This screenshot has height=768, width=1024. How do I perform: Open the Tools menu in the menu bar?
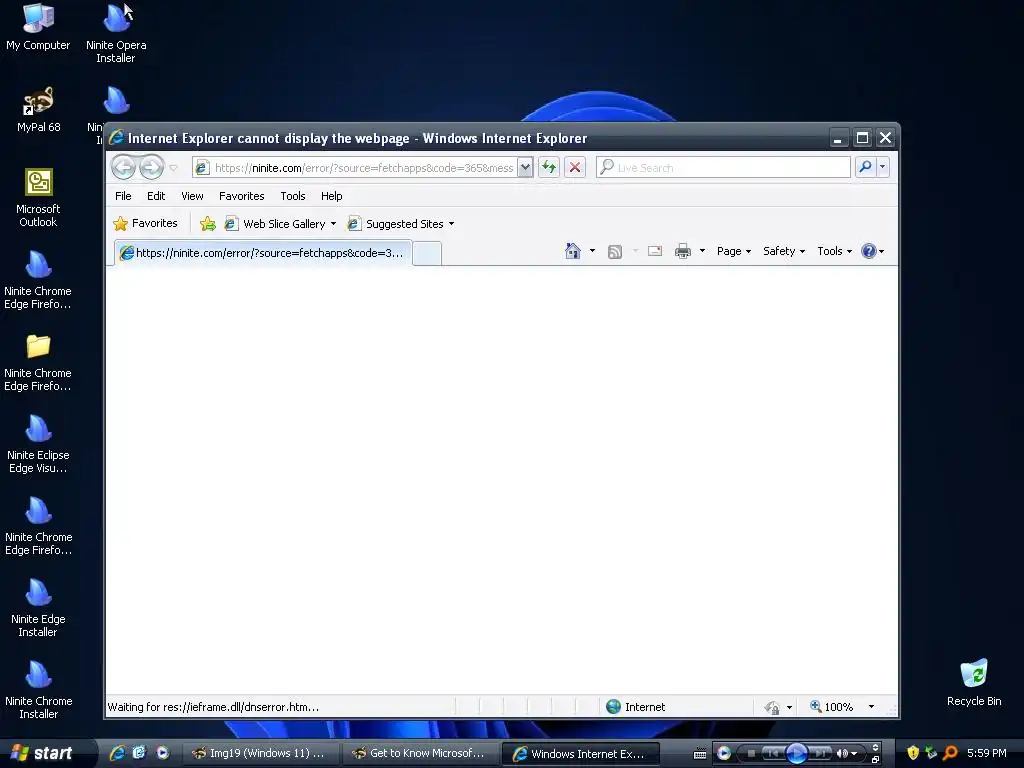click(x=293, y=196)
